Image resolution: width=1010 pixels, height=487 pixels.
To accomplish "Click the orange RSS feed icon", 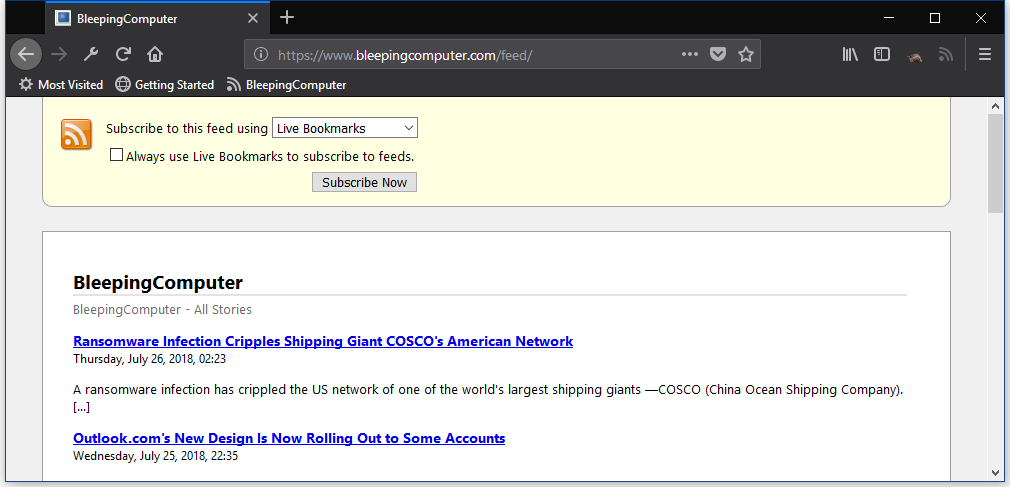I will (x=77, y=135).
